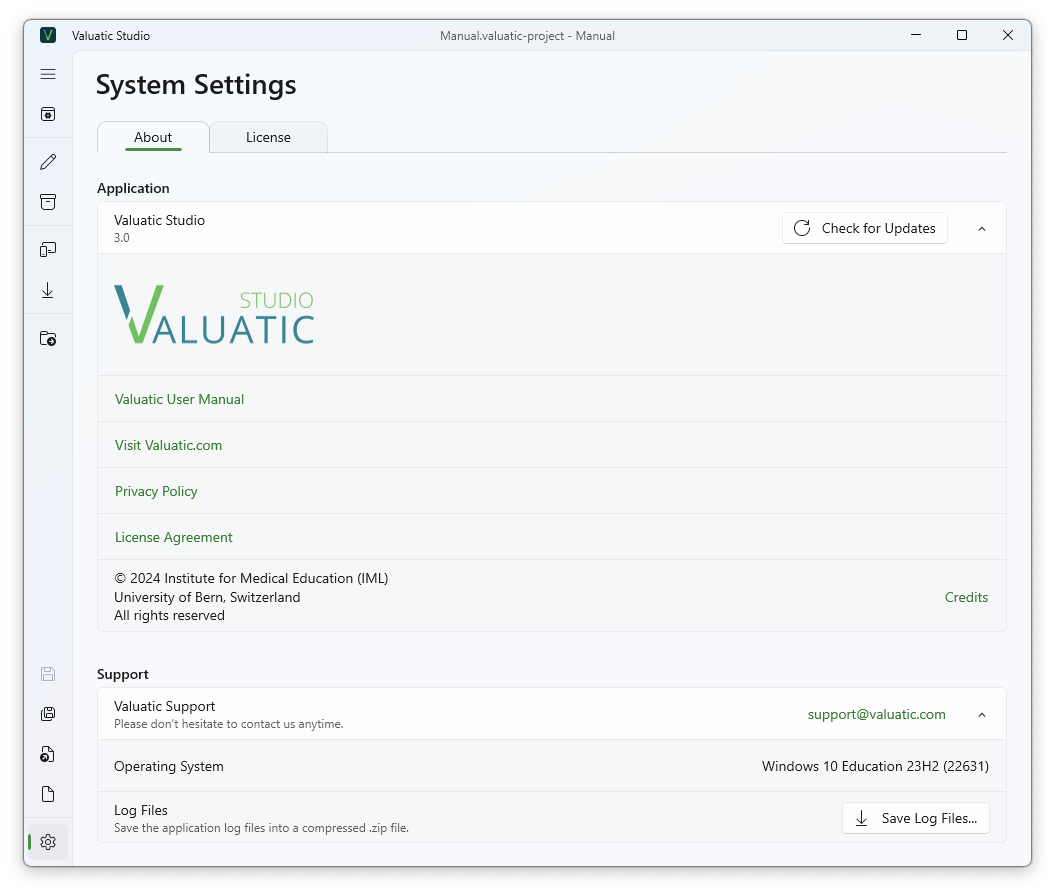Maximize the Valuatic Studio window
Viewport: 1055px width, 894px height.
pos(961,35)
